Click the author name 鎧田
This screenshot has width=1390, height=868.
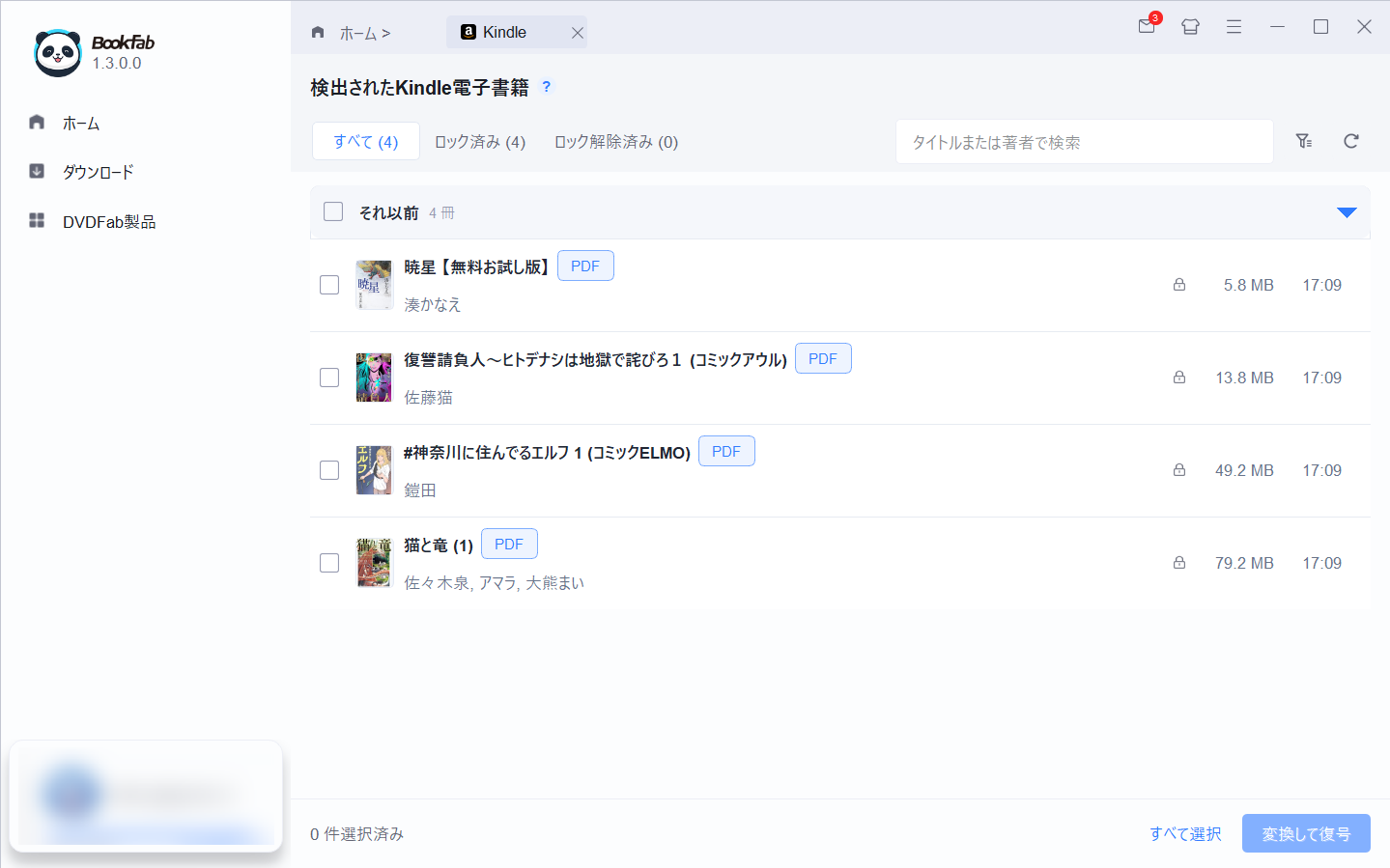pyautogui.click(x=420, y=490)
